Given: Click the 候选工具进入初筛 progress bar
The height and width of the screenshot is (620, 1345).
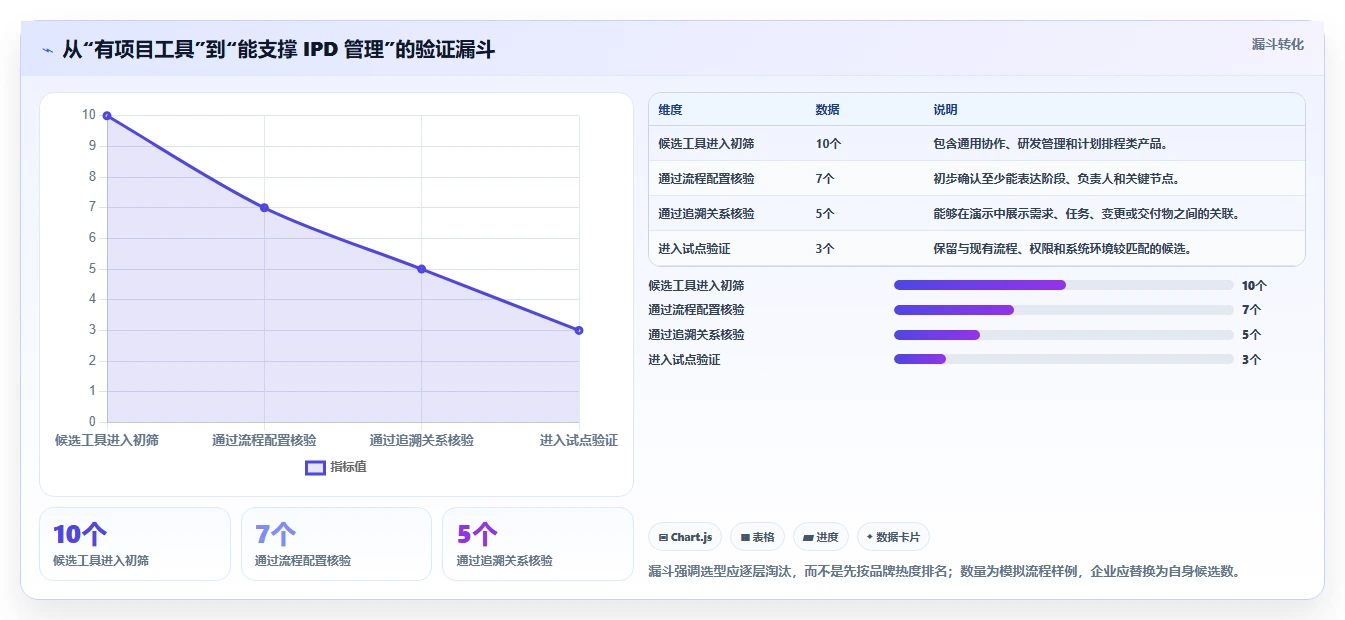Looking at the screenshot, I should [1064, 285].
